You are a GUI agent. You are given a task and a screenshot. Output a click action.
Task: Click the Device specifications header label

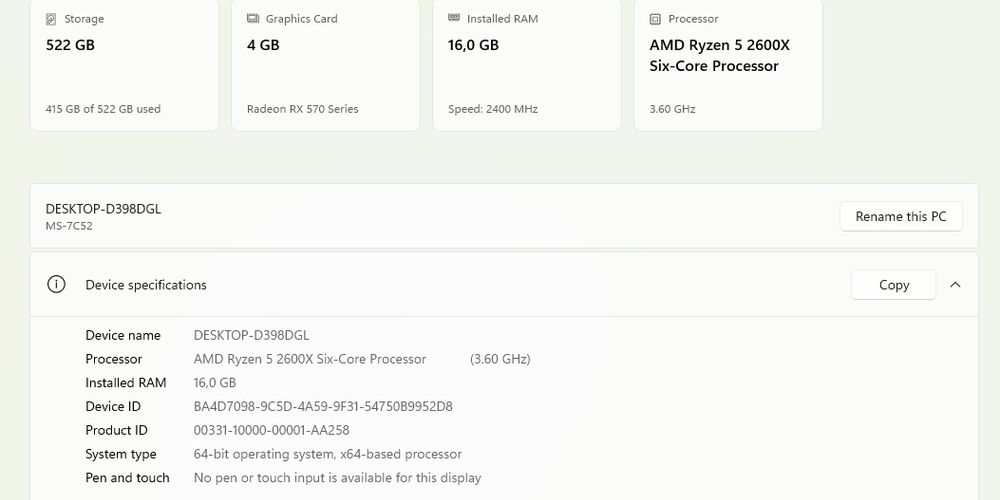(146, 285)
